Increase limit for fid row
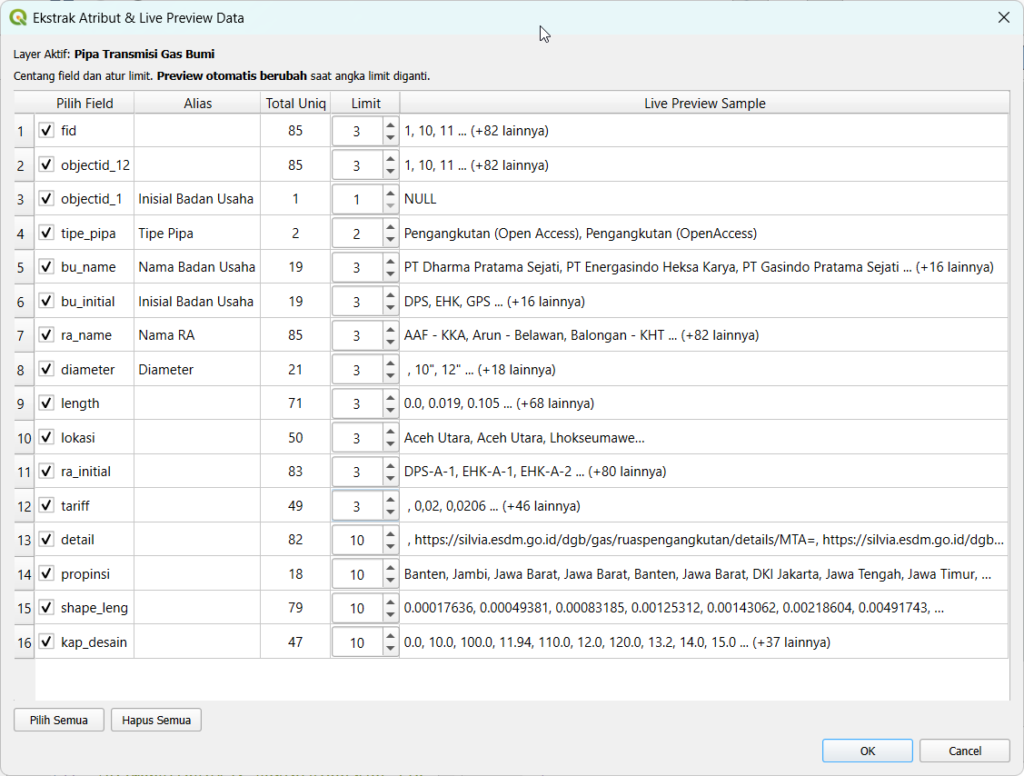Screen dimensions: 1024x776 click(x=390, y=124)
